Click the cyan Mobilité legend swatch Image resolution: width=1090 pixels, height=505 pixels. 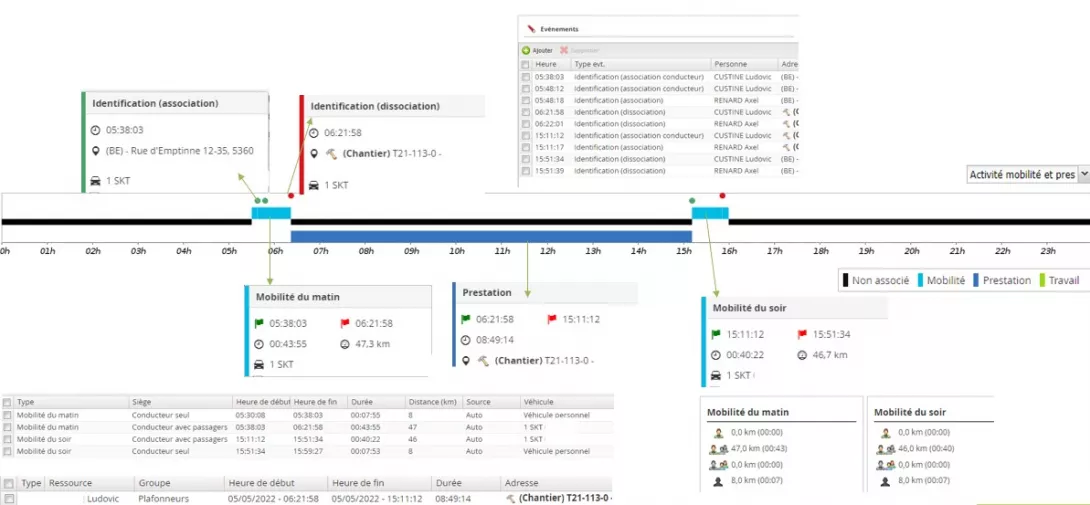919,280
